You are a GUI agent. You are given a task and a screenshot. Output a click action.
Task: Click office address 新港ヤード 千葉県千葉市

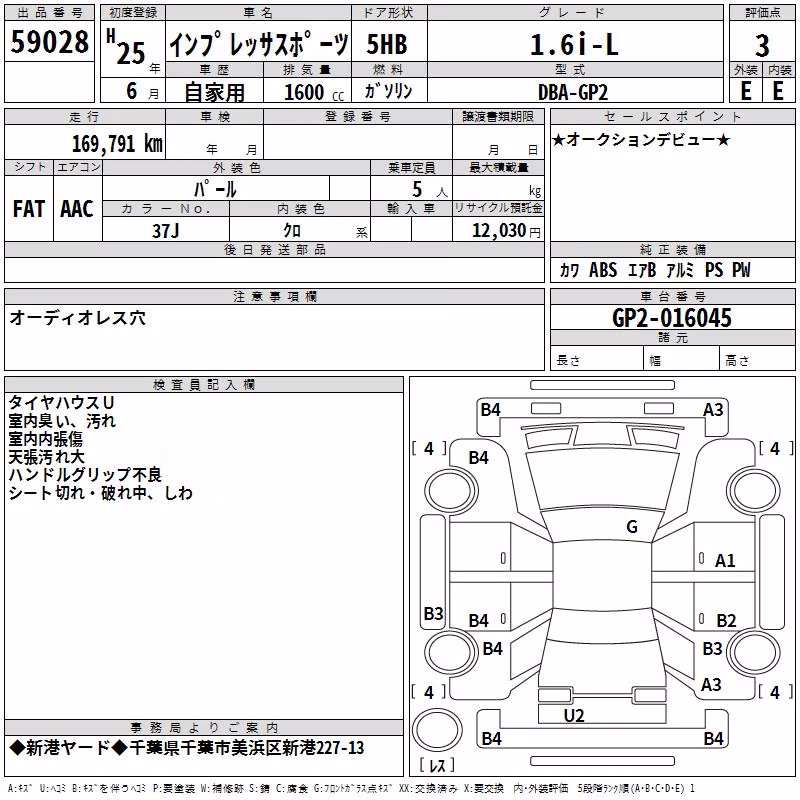click(187, 747)
